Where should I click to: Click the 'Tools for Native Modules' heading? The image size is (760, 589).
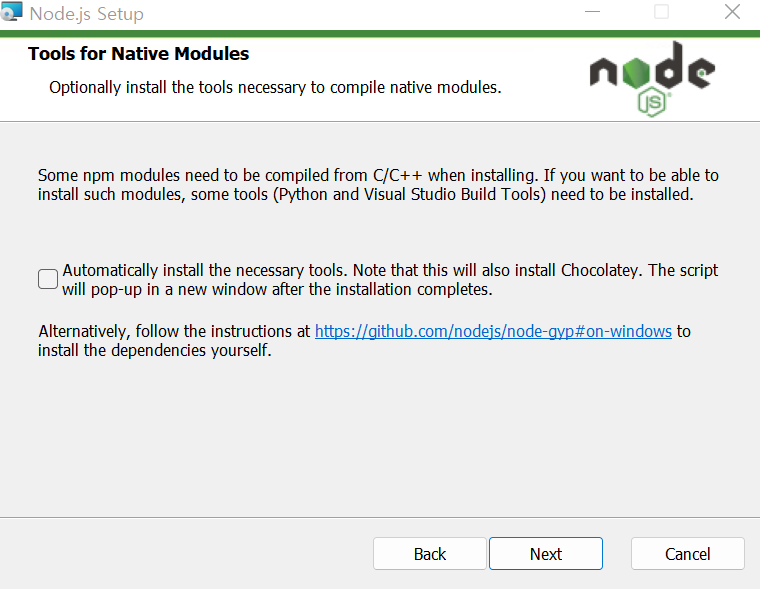[x=139, y=54]
